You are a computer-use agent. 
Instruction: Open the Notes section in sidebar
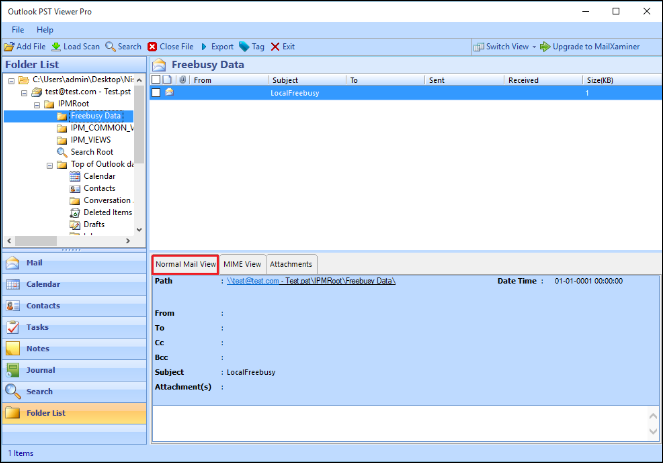coord(74,349)
